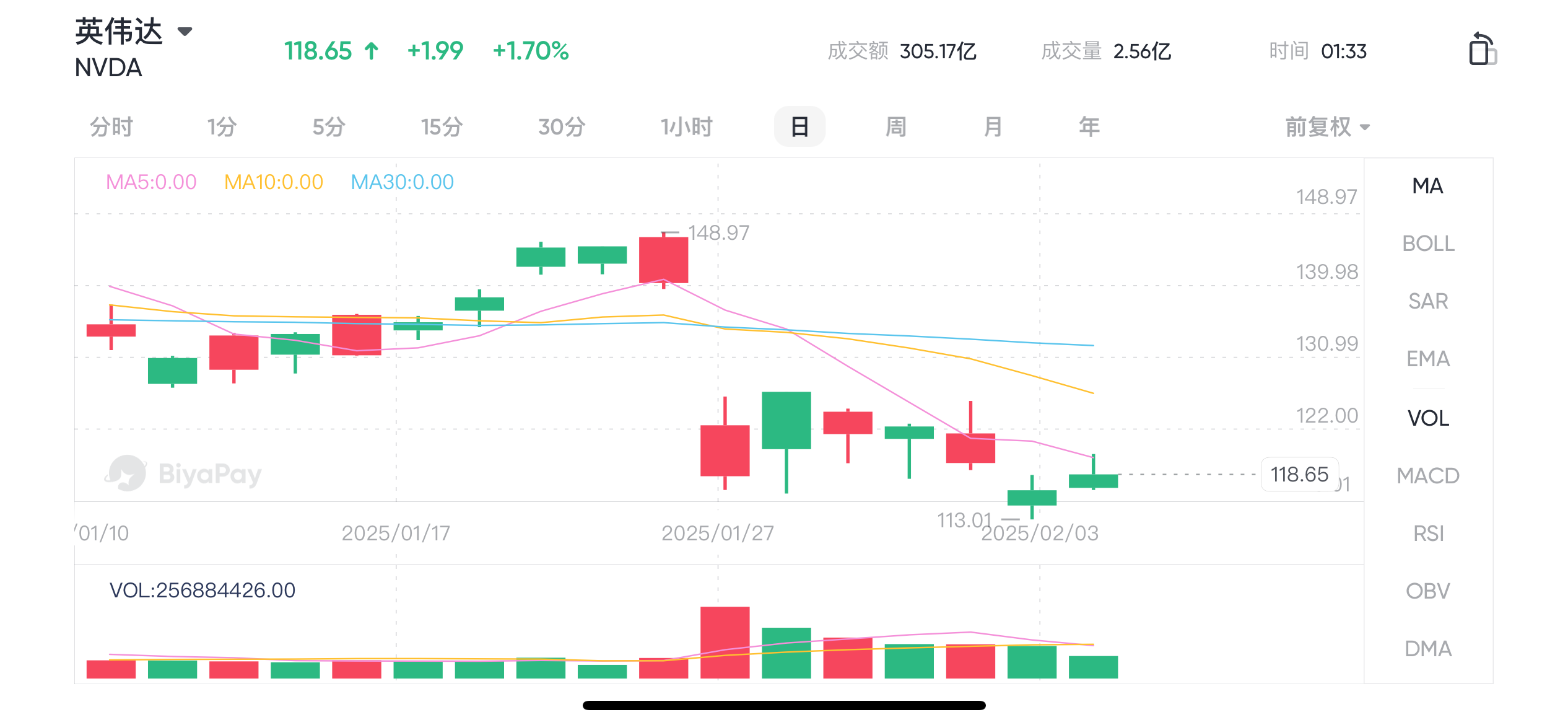Select the 1小时 interval tab

686,127
